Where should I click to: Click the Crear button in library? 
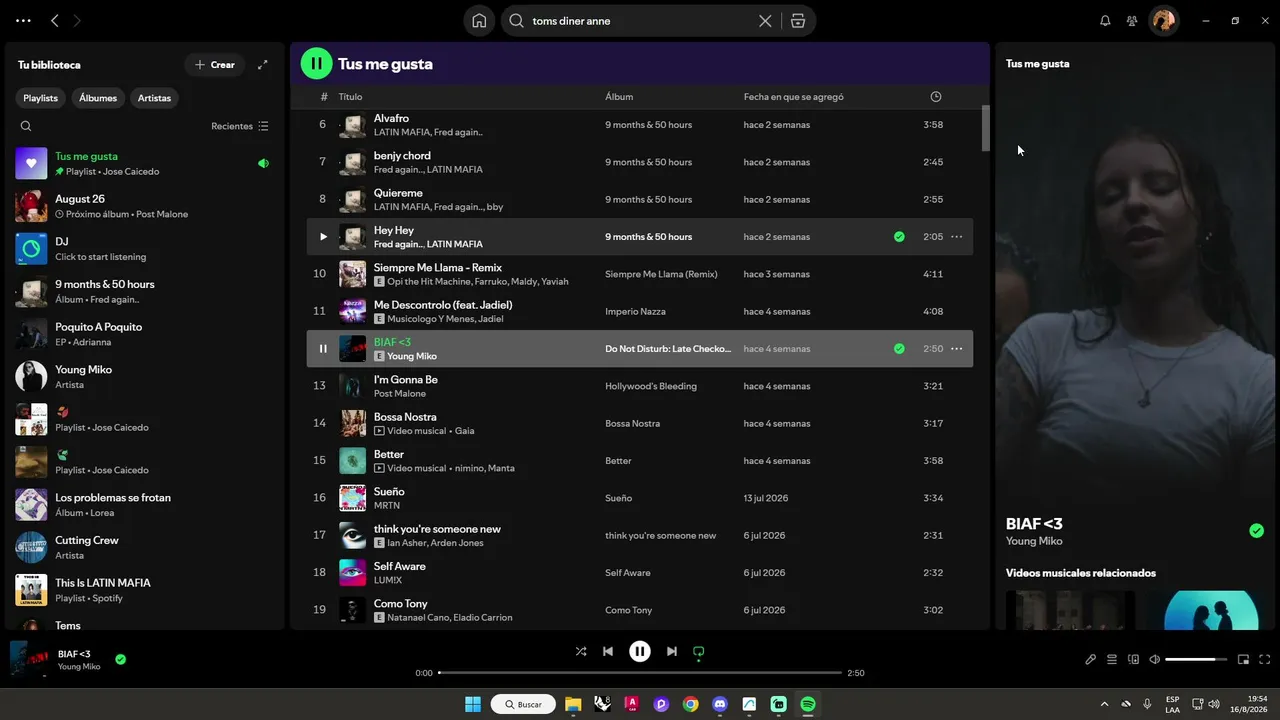(x=214, y=65)
